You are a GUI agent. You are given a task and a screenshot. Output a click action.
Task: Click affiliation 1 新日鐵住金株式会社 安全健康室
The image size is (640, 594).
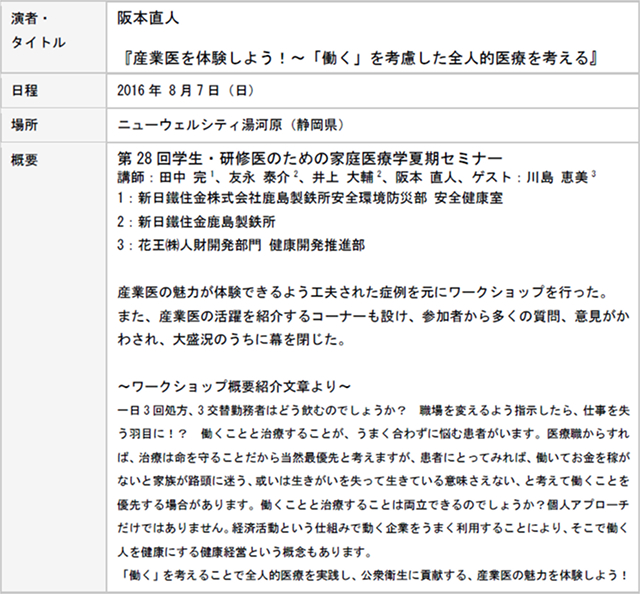[x=310, y=198]
